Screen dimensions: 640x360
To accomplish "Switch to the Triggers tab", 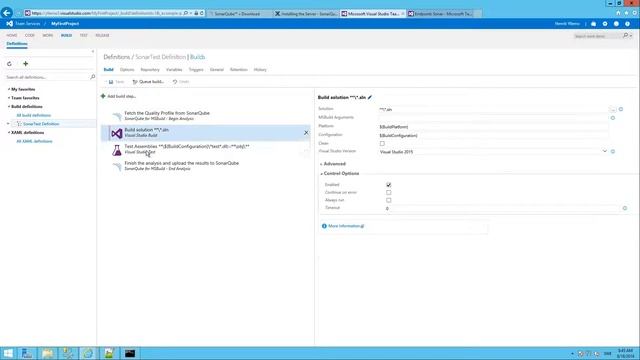I will (196, 70).
